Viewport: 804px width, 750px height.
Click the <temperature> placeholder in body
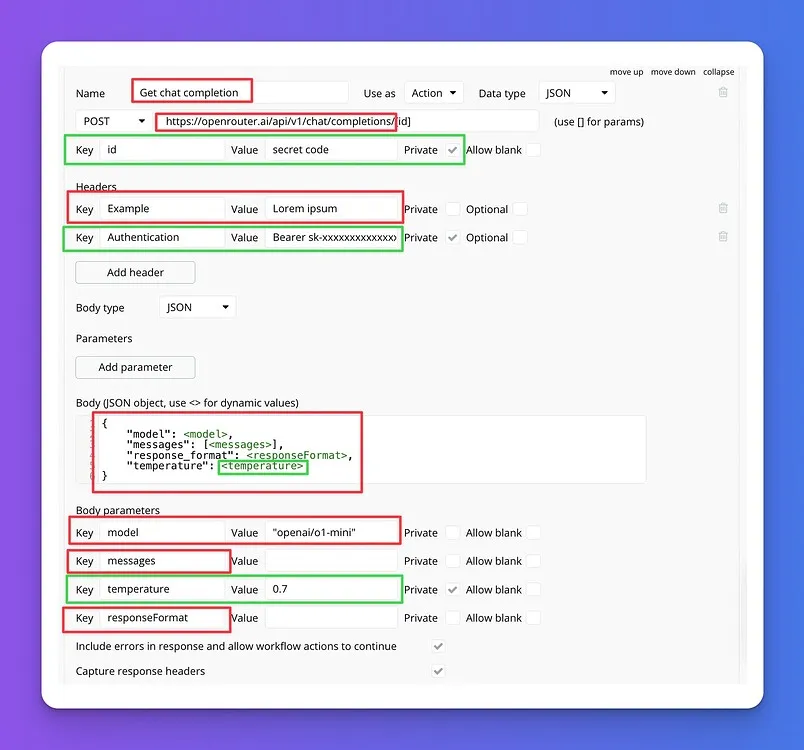click(262, 466)
